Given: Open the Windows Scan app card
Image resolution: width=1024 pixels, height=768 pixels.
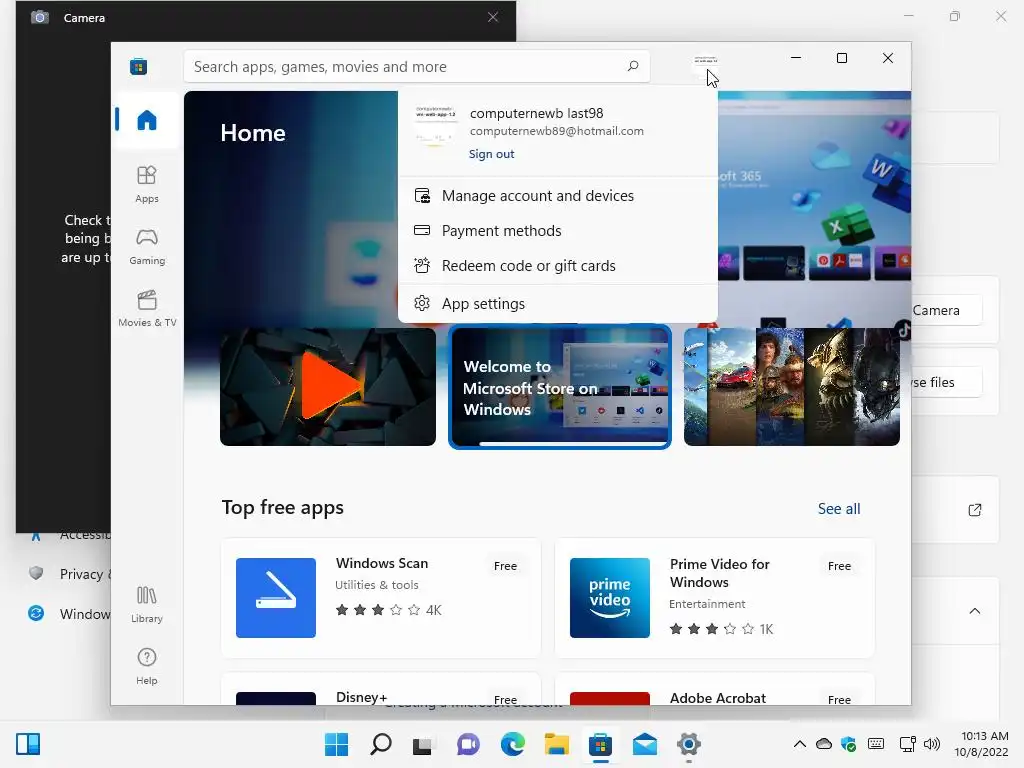Looking at the screenshot, I should (381, 598).
